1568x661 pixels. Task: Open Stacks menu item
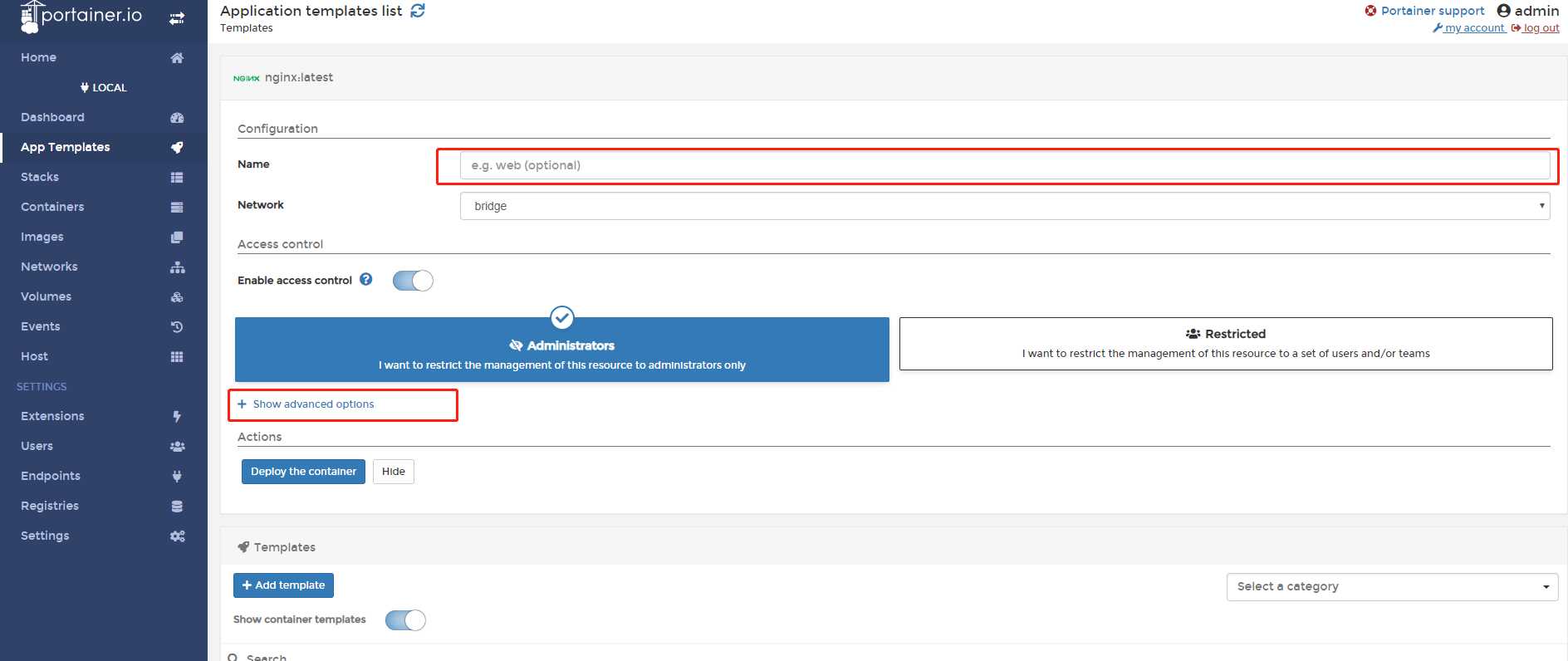103,177
